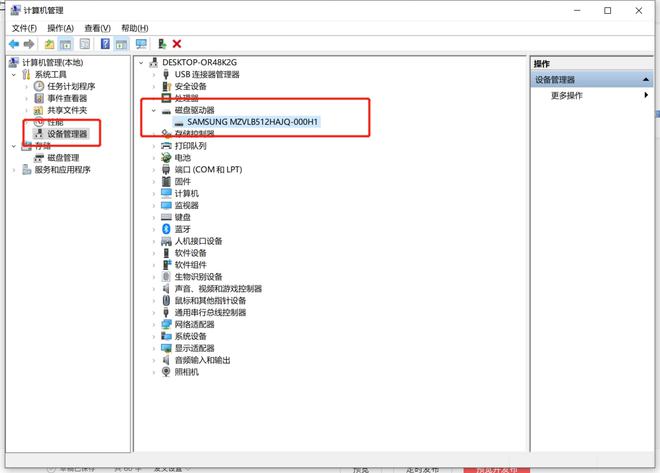Click the 打印队列 printer icon
Viewport: 660px width, 473px height.
tap(167, 146)
